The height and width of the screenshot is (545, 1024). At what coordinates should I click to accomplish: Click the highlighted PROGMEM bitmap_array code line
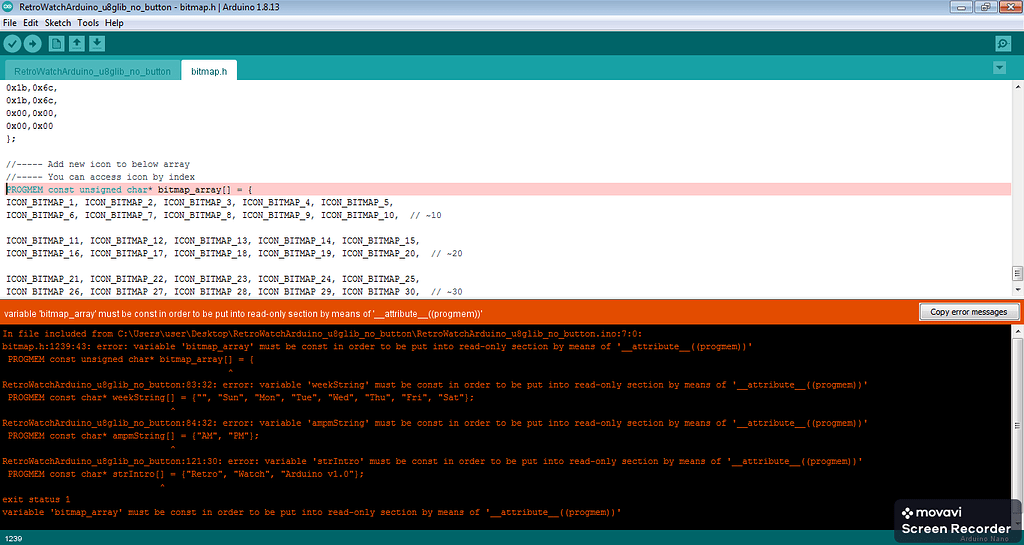506,189
